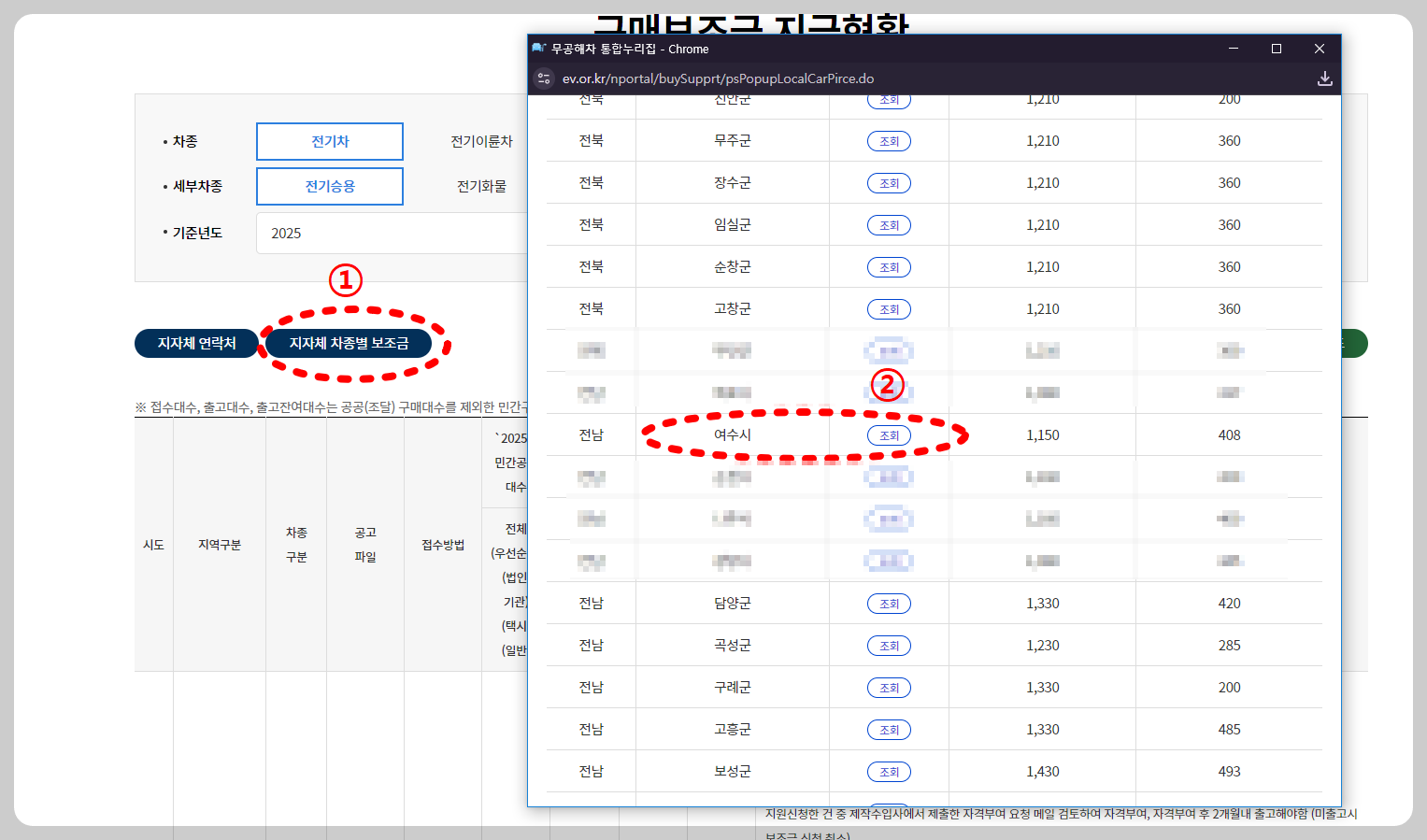Select the 전기승용 subtype option
Image resolution: width=1427 pixels, height=840 pixels.
329,186
